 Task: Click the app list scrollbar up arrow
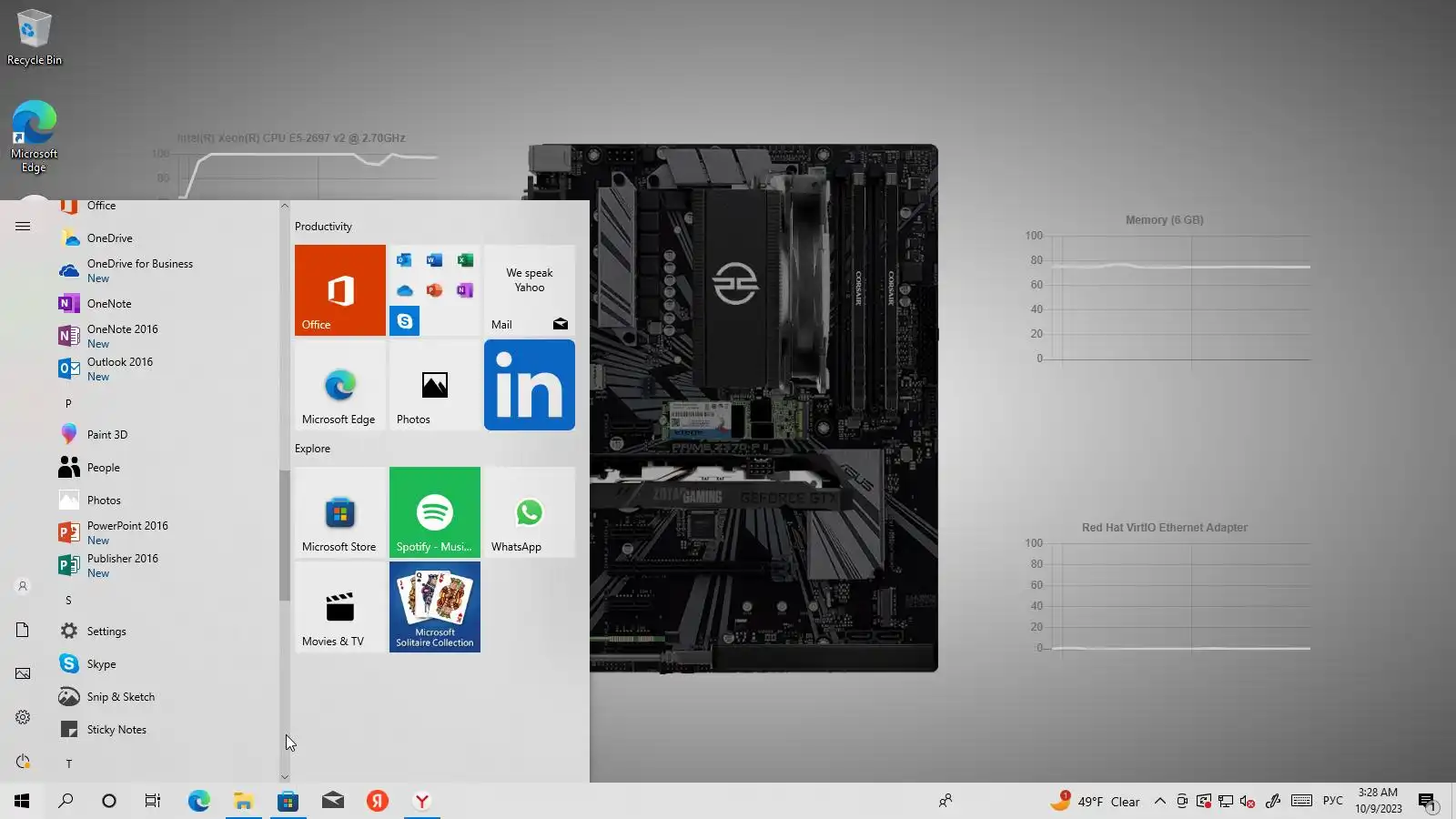285,207
